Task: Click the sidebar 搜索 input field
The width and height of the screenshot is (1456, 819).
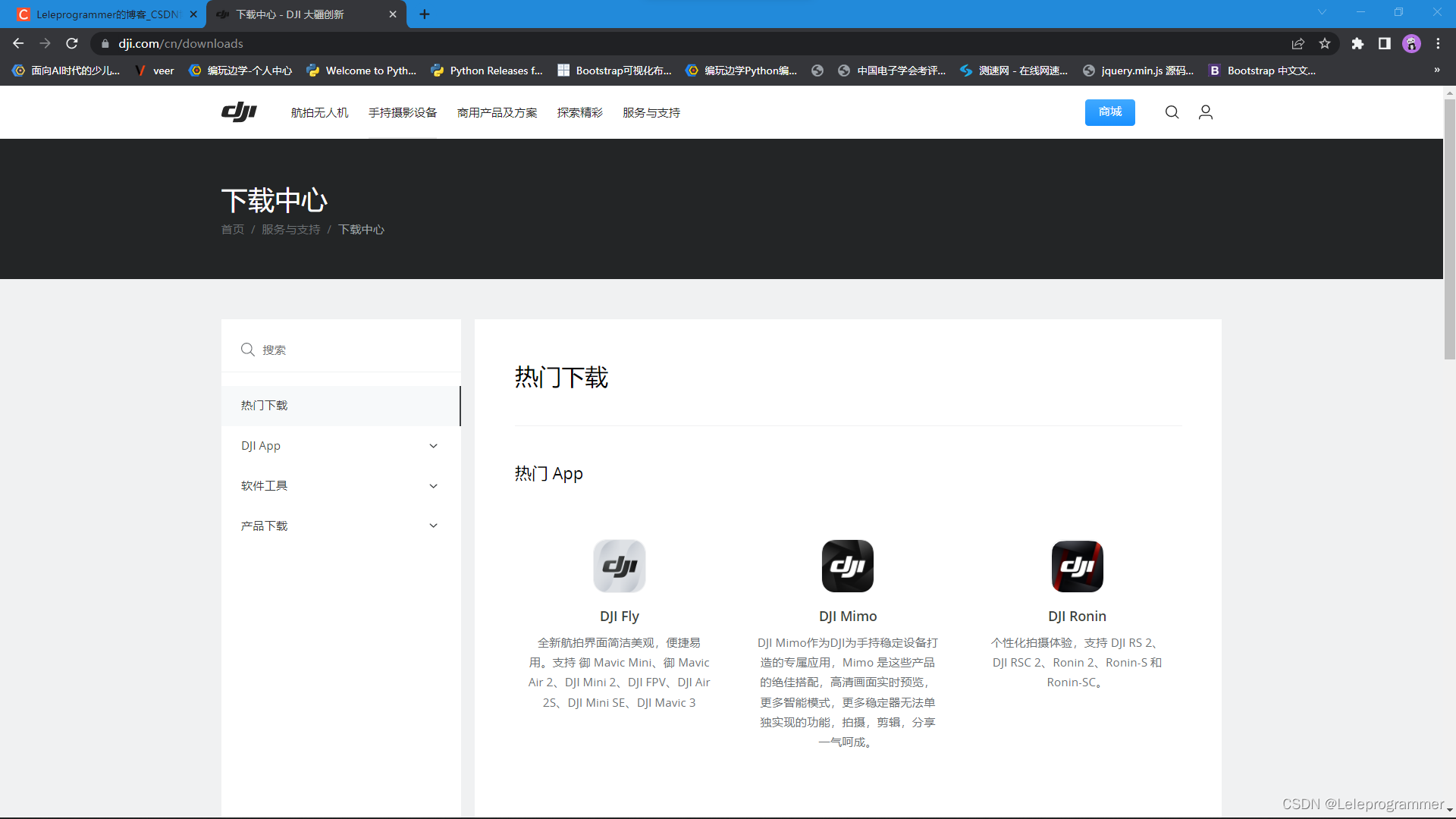Action: click(349, 350)
